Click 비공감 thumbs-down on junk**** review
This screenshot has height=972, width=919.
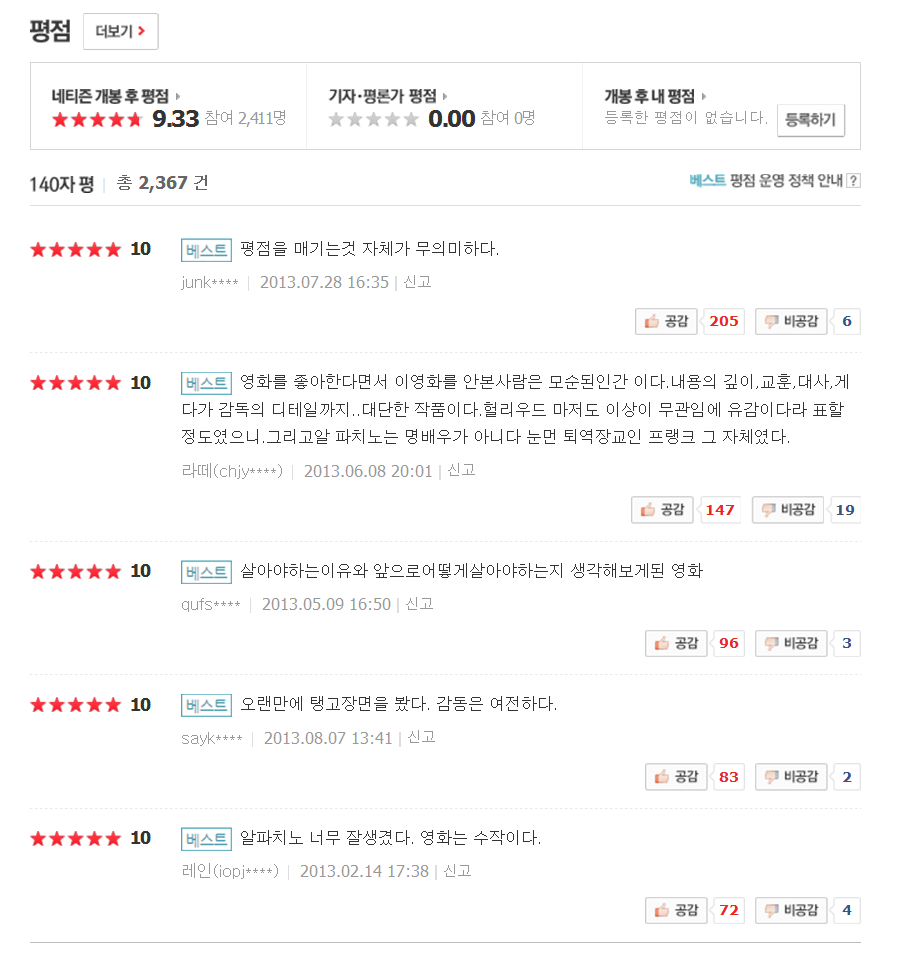tap(792, 321)
